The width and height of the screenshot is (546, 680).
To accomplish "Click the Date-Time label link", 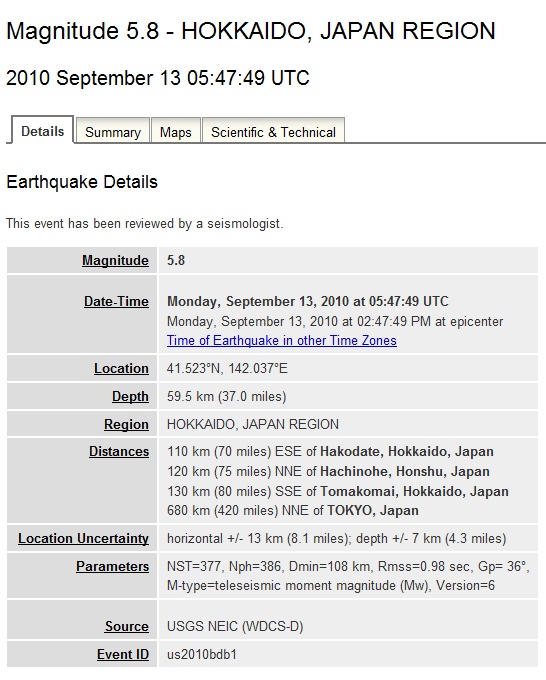I will pyautogui.click(x=116, y=301).
